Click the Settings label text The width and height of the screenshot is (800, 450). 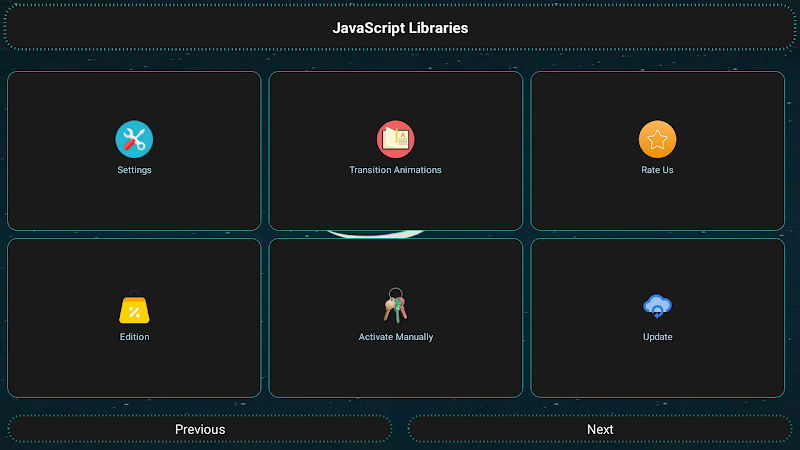(x=134, y=170)
